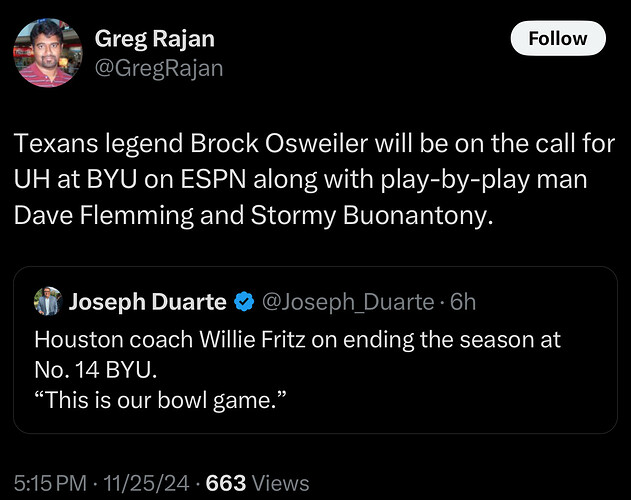Click the 5:15 PM timestamp
The image size is (631, 500).
coord(50,483)
